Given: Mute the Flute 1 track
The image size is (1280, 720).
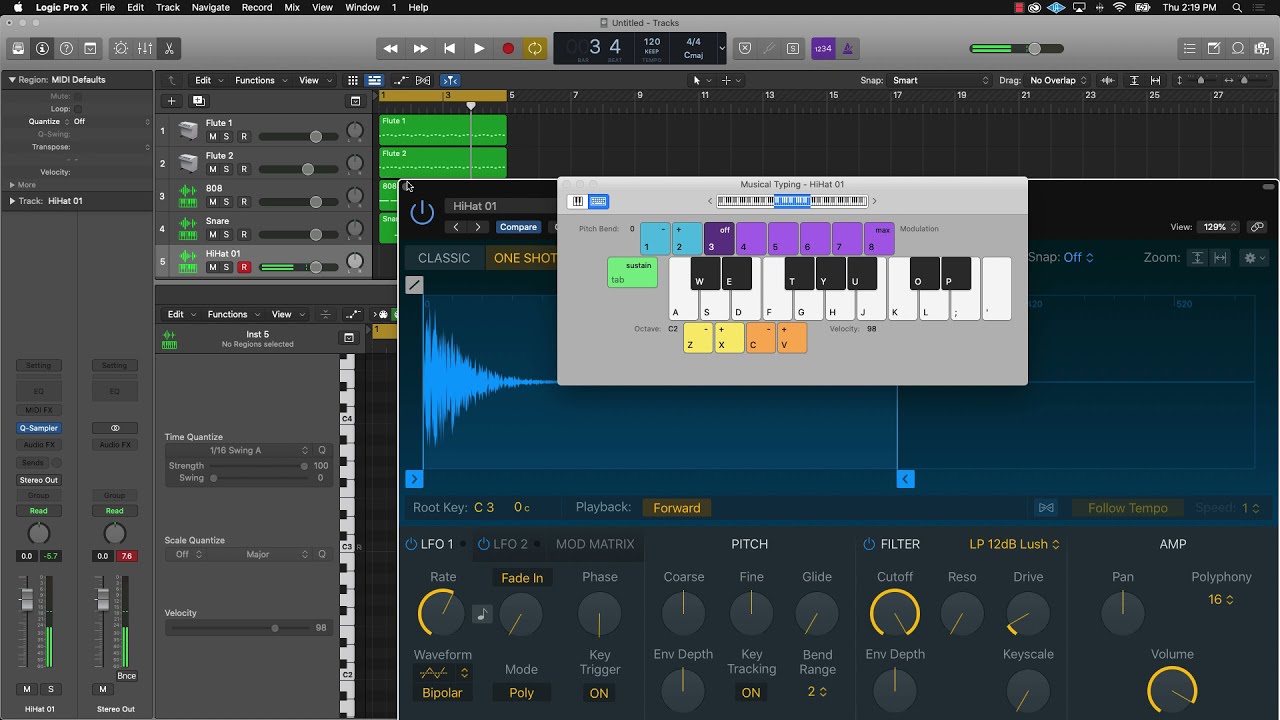Looking at the screenshot, I should tap(213, 136).
